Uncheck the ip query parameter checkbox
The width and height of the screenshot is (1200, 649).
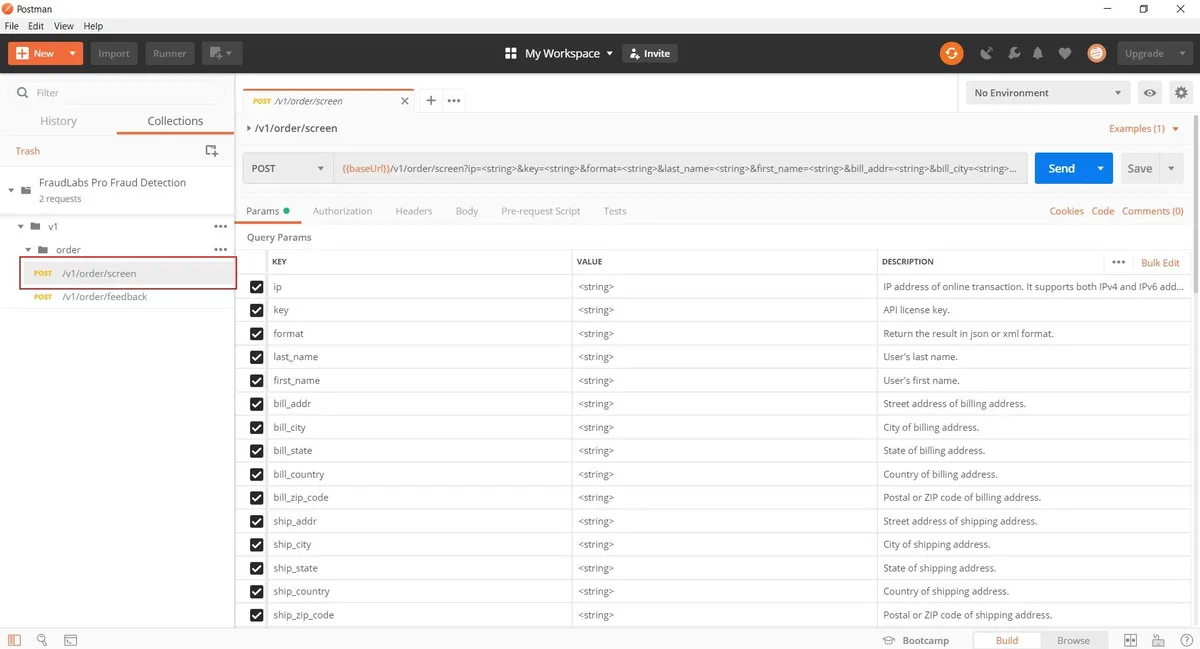(x=257, y=287)
